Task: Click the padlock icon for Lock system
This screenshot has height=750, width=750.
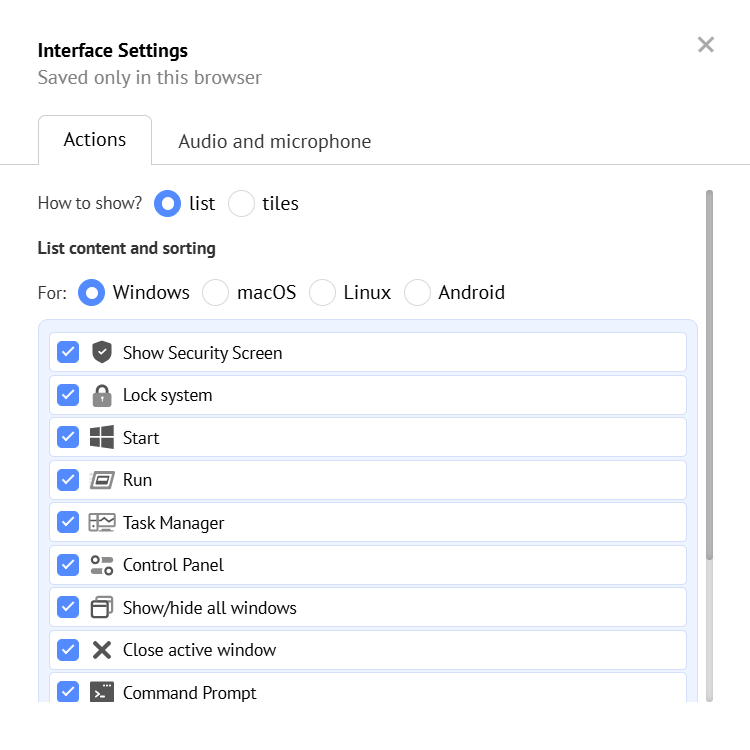Action: tap(102, 395)
